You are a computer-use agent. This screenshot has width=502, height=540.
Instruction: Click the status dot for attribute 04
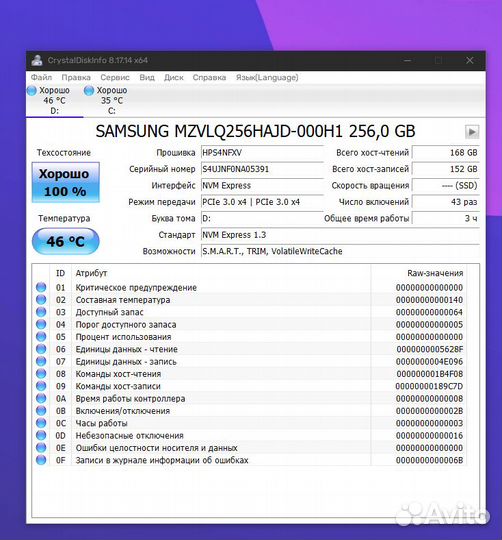tap(41, 324)
